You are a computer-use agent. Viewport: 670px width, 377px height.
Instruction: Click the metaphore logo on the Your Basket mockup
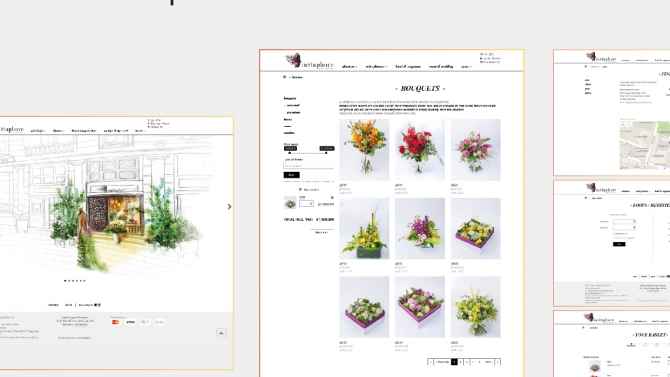[599, 319]
